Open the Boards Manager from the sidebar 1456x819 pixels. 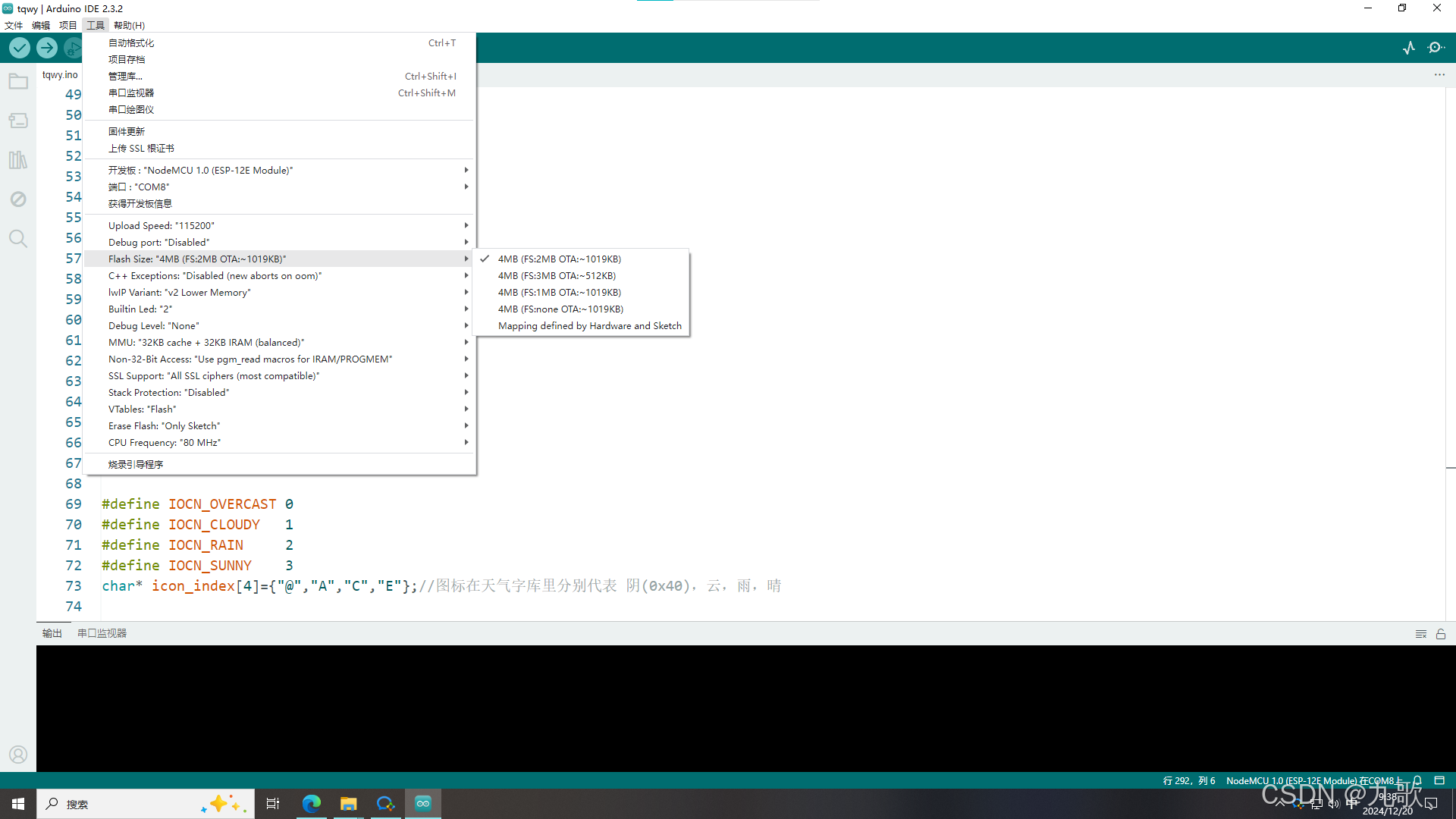(x=17, y=120)
